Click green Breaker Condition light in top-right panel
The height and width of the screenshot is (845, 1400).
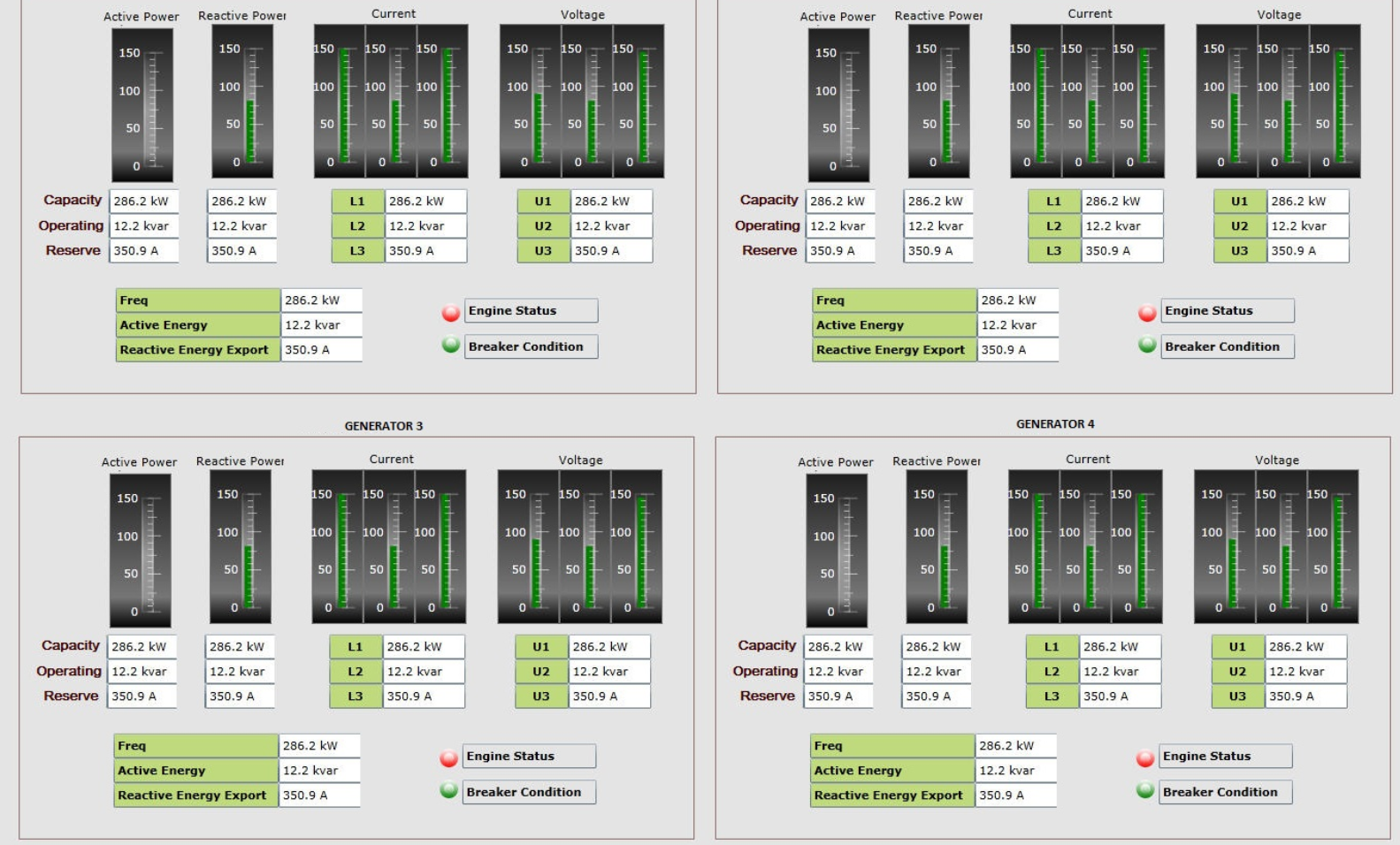[x=1147, y=345]
